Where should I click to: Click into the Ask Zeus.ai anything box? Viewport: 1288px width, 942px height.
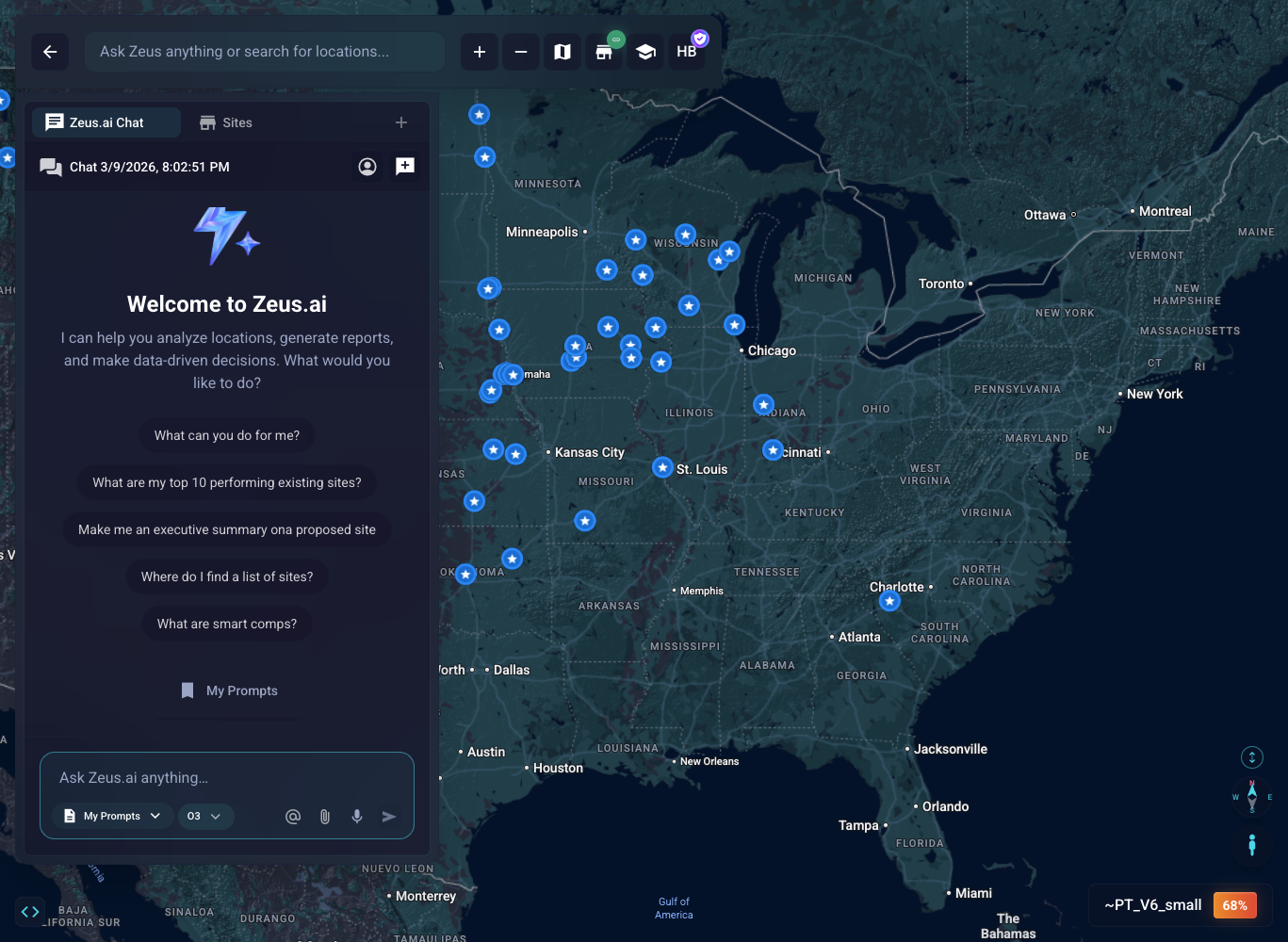[x=227, y=778]
